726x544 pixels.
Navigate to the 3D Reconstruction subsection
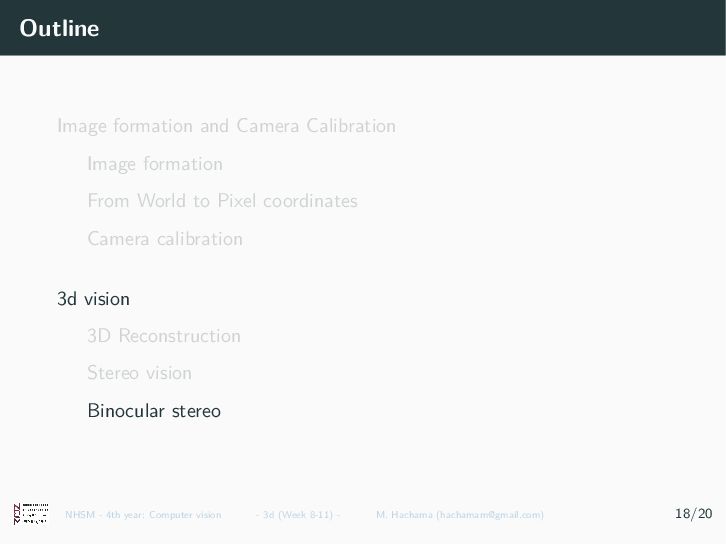click(164, 336)
